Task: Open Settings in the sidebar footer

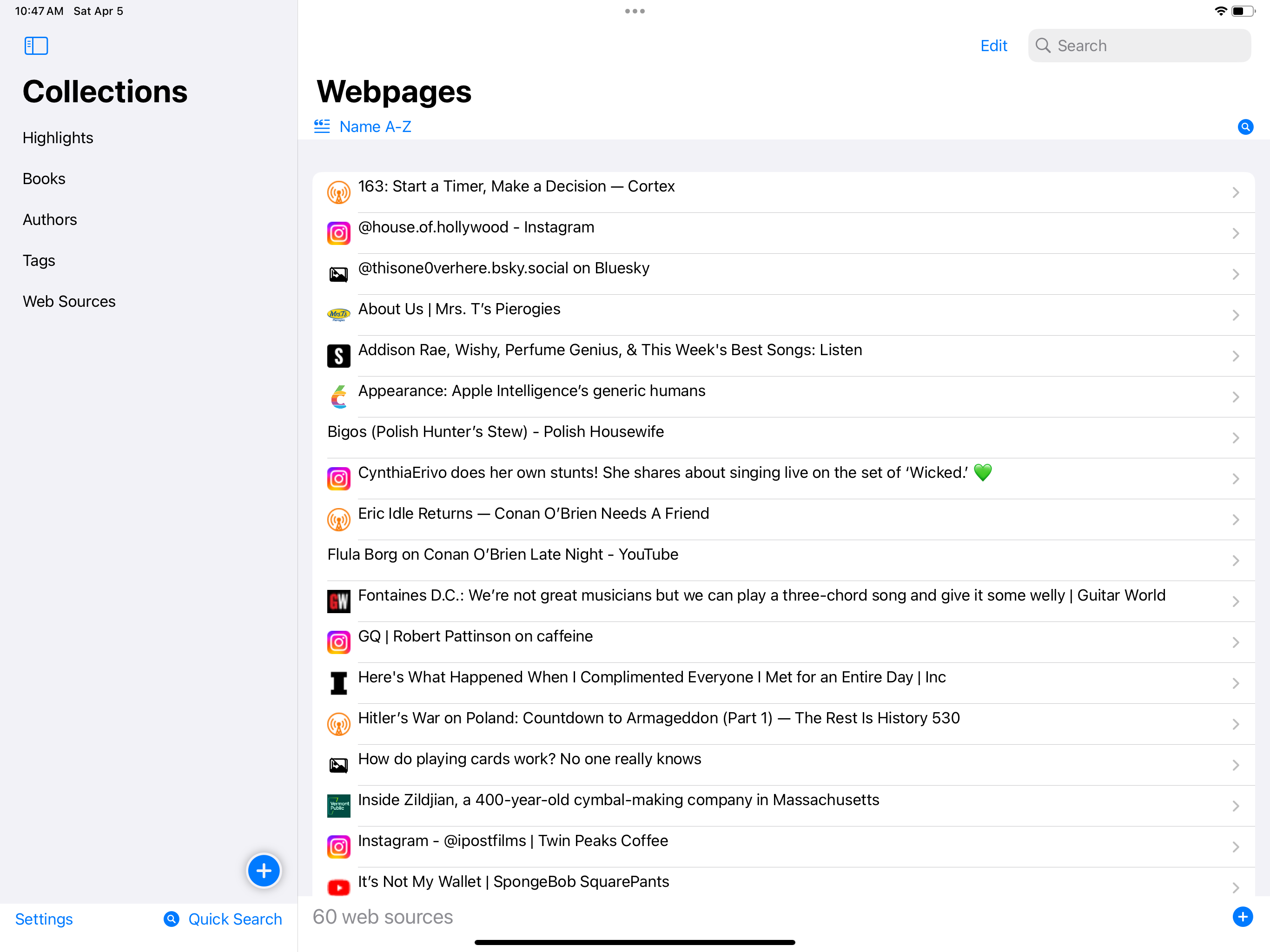Action: 44,919
